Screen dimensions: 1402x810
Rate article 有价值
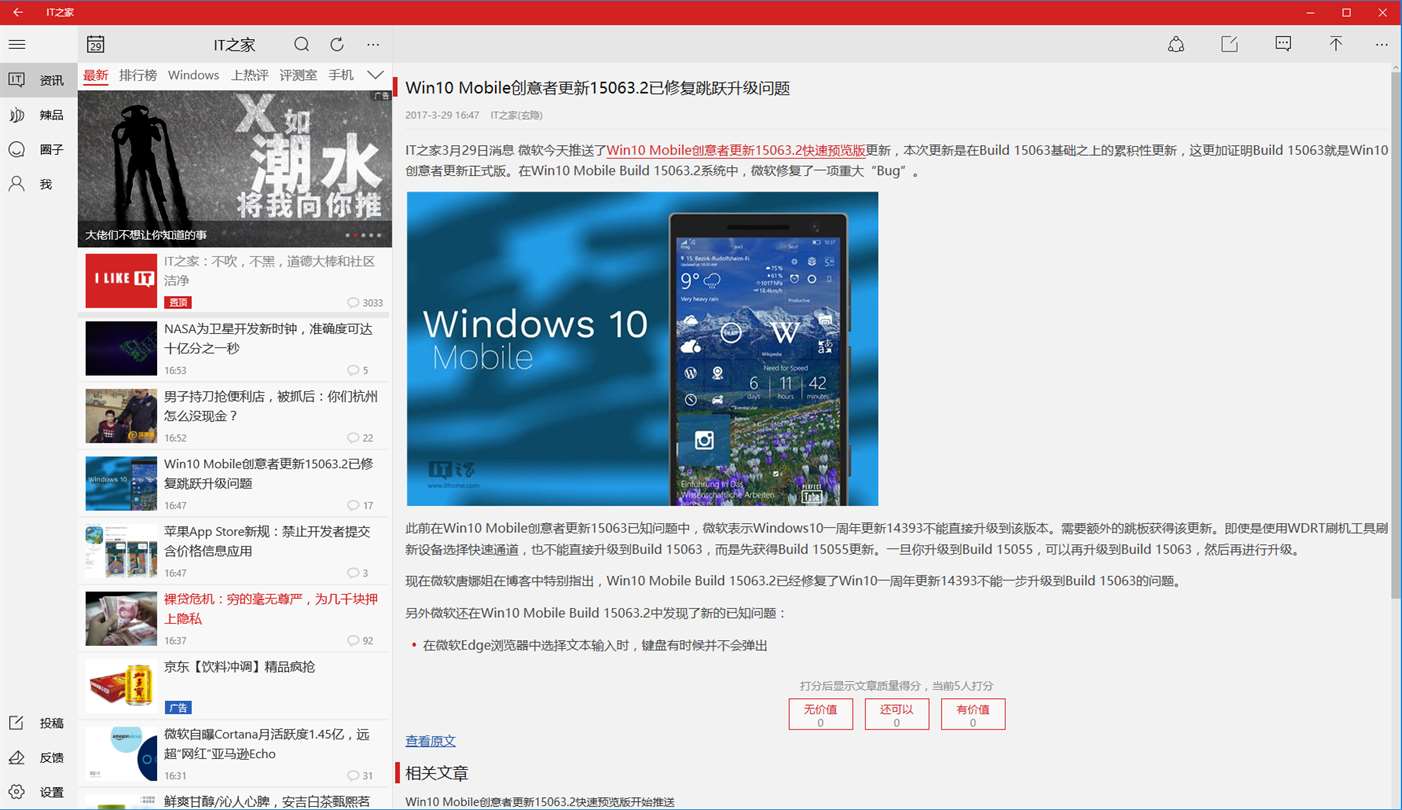coord(973,714)
